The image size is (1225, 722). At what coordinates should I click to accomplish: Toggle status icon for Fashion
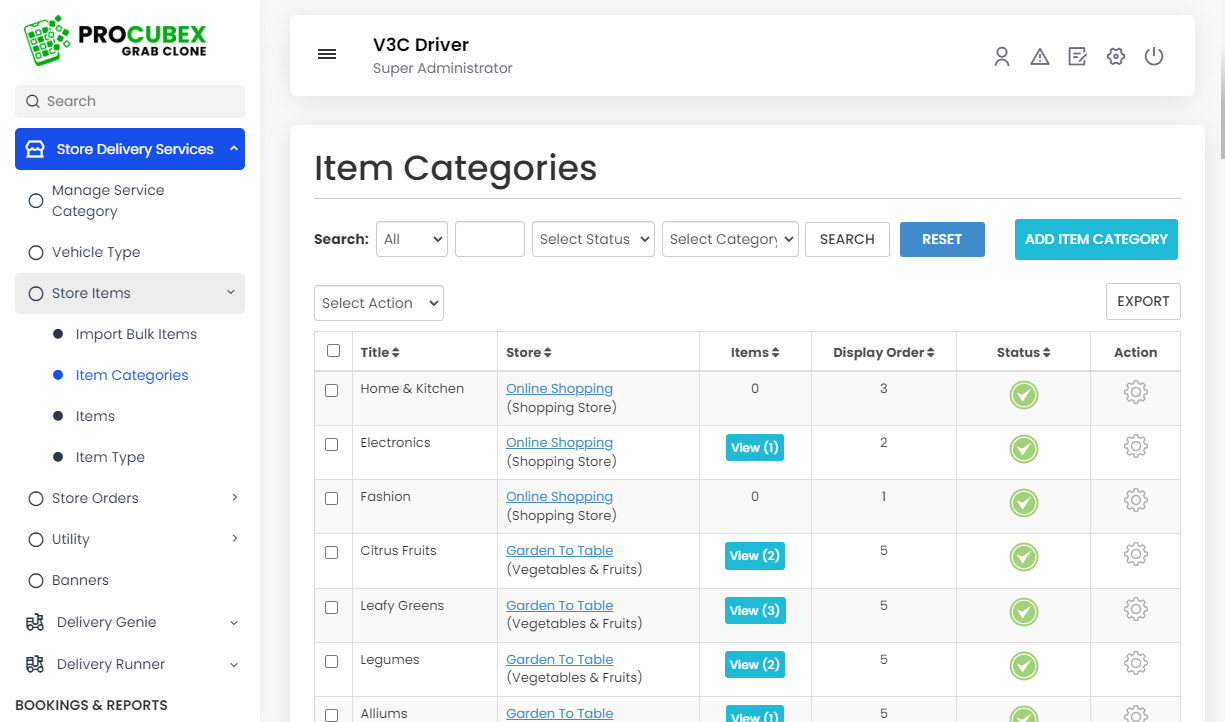point(1023,503)
